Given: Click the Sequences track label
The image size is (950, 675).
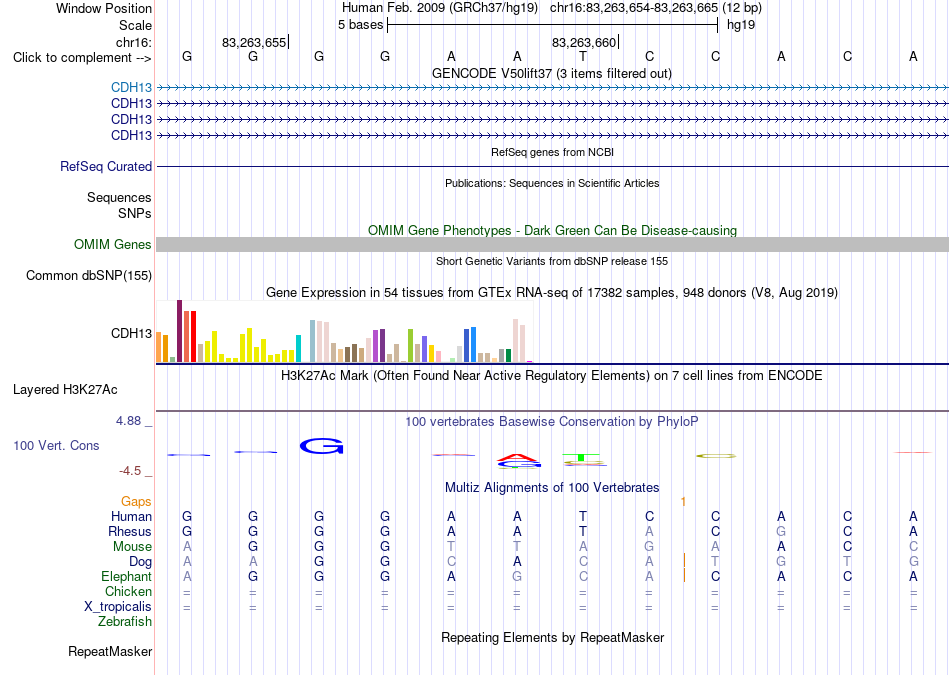Looking at the screenshot, I should (x=119, y=198).
